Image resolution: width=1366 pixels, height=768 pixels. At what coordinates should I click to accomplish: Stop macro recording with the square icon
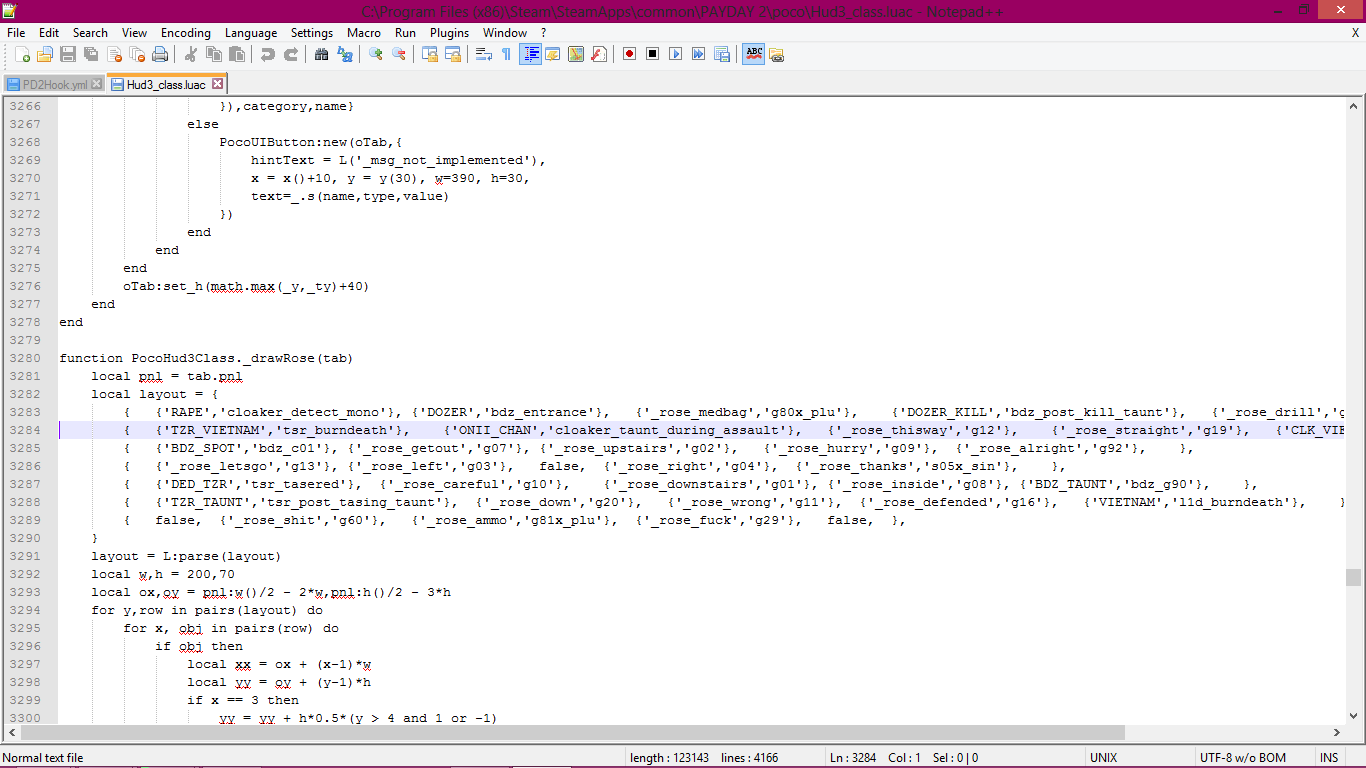[x=652, y=54]
